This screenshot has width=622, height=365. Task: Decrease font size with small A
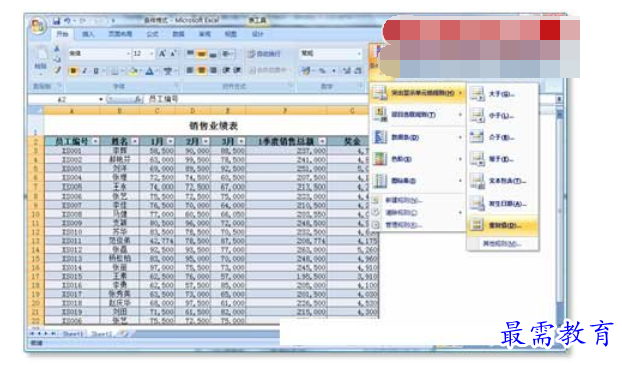173,54
